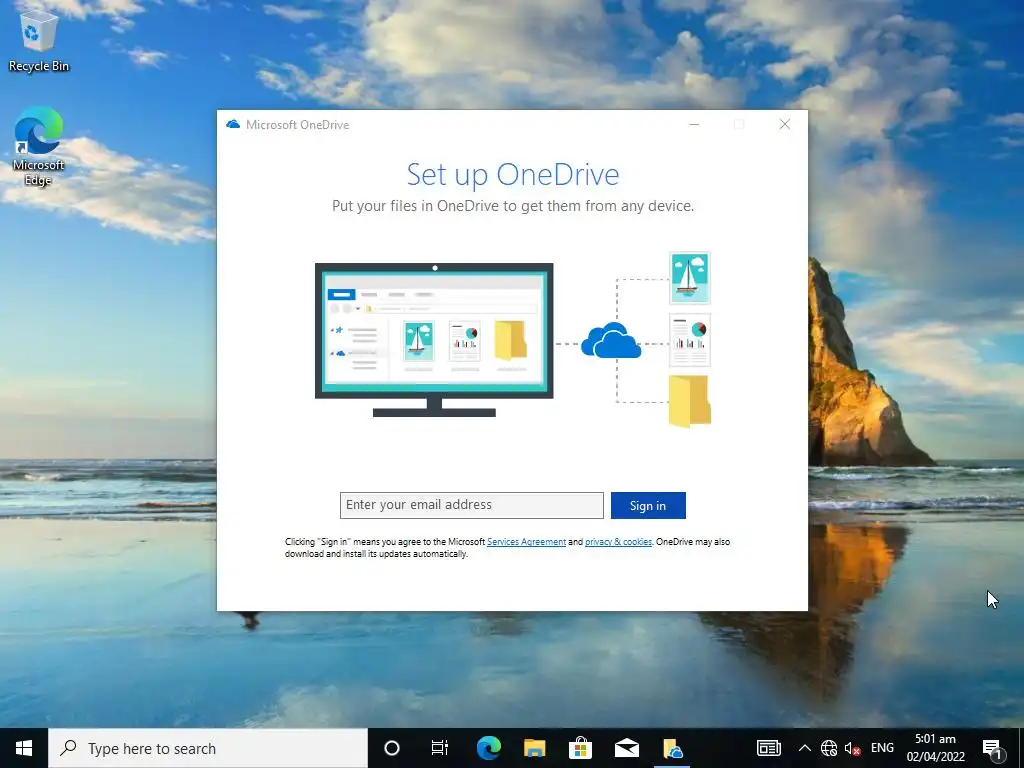This screenshot has width=1024, height=768.
Task: Close the Microsoft OneDrive window
Action: coord(785,124)
